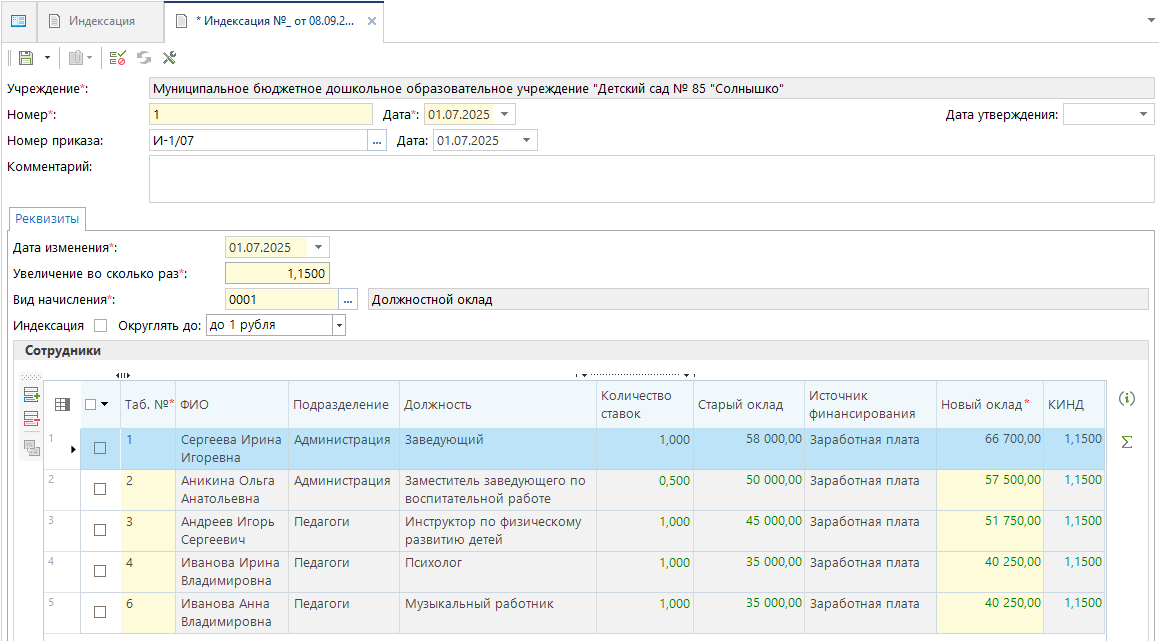Open the grid column layout icon
The width and height of the screenshot is (1159, 641).
(62, 405)
